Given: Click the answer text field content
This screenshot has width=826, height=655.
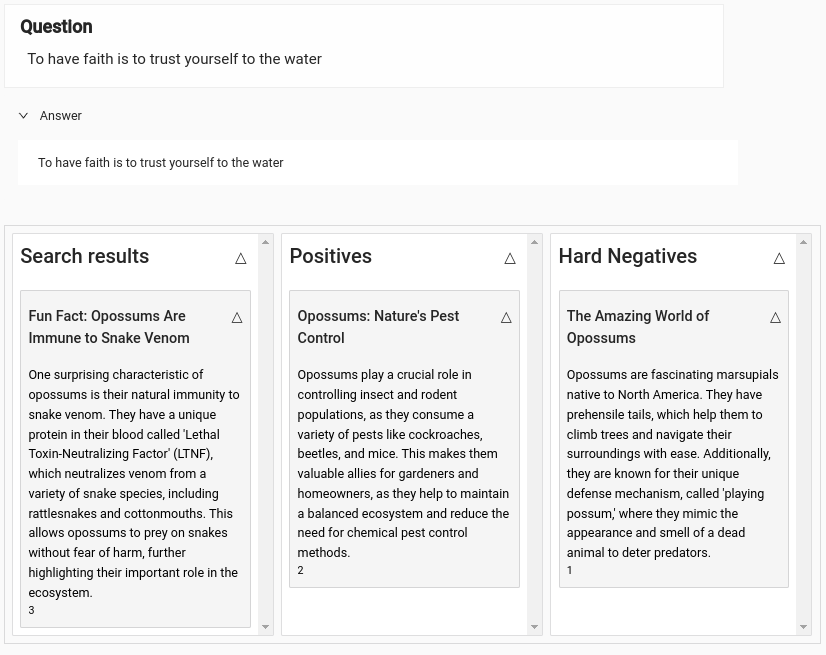Looking at the screenshot, I should (161, 163).
